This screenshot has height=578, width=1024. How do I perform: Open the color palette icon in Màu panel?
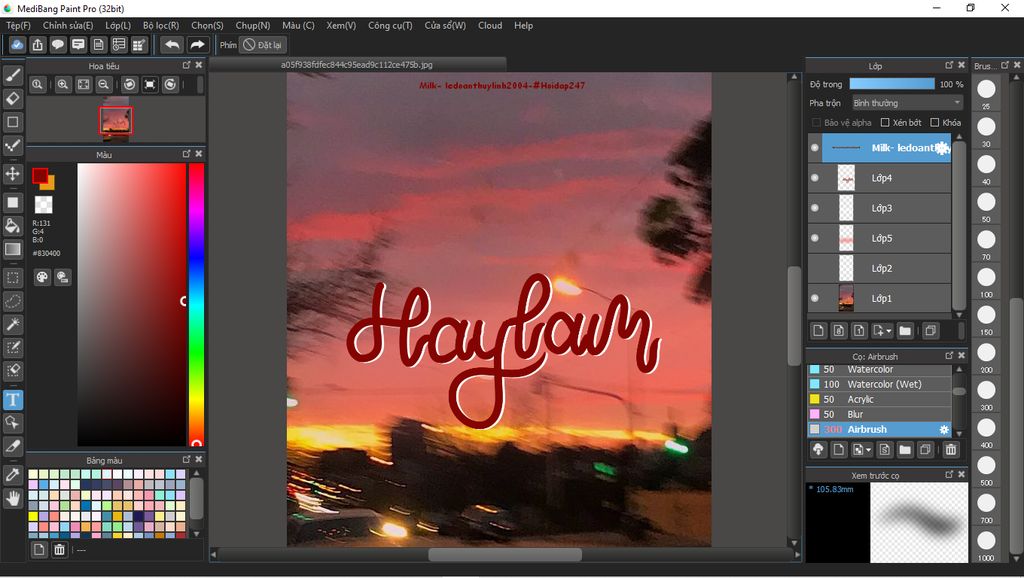point(42,277)
